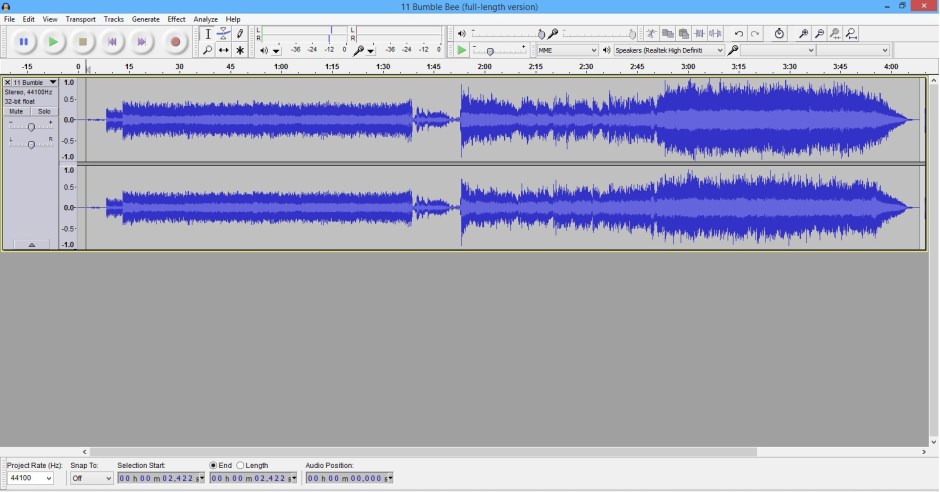Select the Draw pencil tool
940x492 pixels.
click(x=240, y=34)
